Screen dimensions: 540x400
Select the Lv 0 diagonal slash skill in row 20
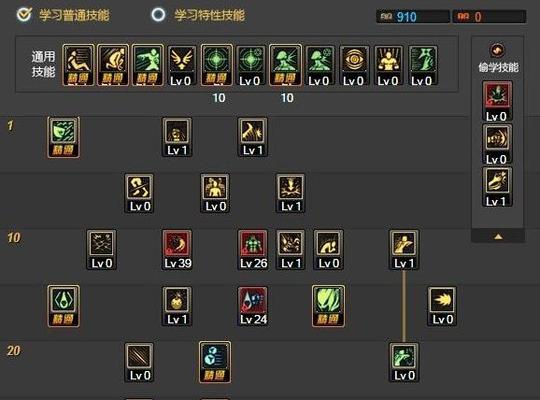139,362
